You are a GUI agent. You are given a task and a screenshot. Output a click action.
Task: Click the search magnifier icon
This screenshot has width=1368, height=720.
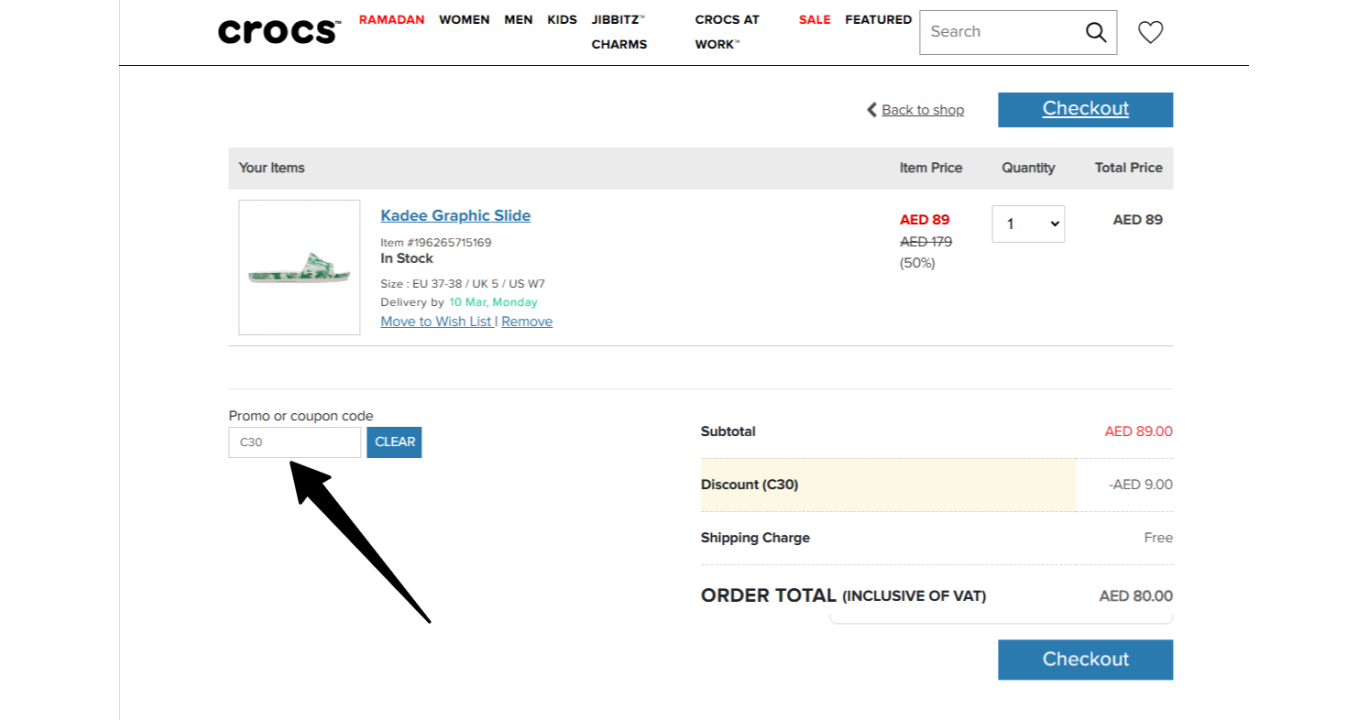[1096, 32]
